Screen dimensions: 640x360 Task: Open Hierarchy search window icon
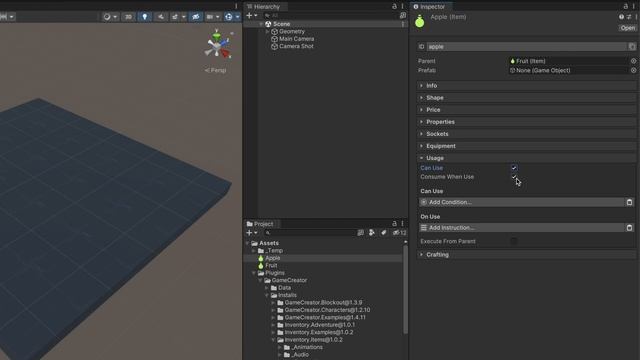pos(403,16)
